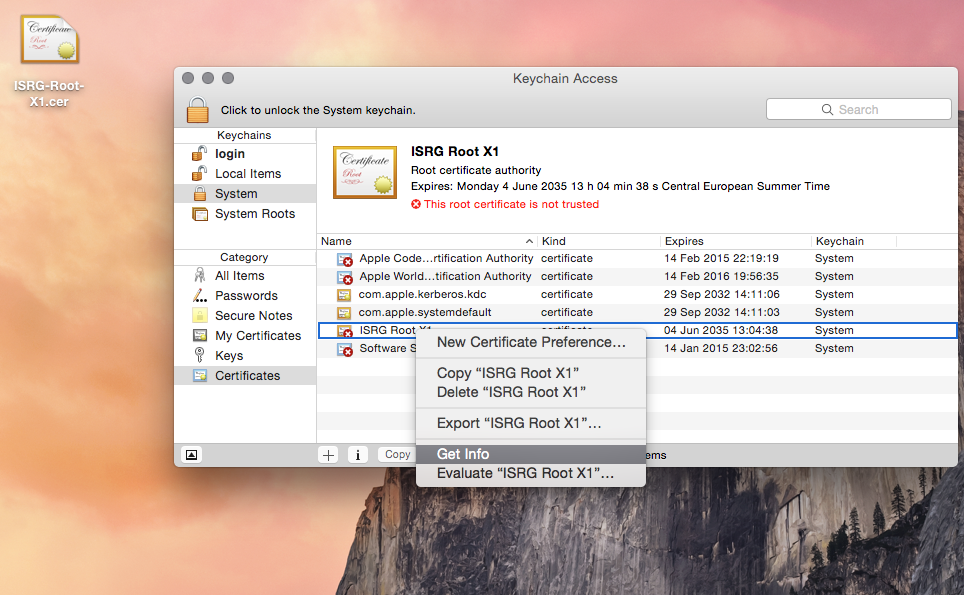Screen dimensions: 964x595
Task: Choose Evaluate "ISRG Root X1"… menu item
Action: (531, 473)
